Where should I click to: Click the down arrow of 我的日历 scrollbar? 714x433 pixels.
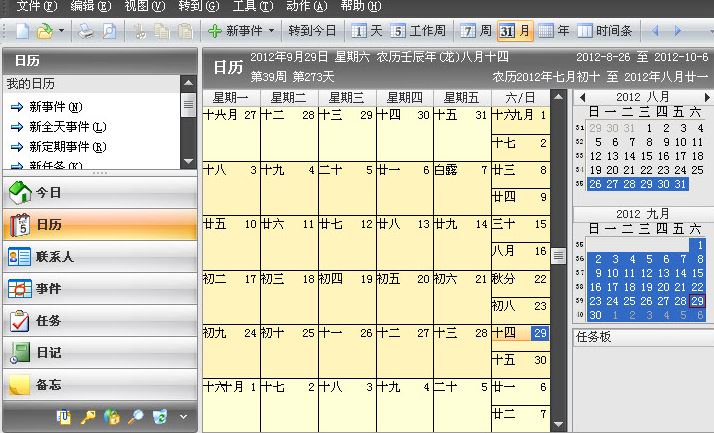(x=189, y=161)
